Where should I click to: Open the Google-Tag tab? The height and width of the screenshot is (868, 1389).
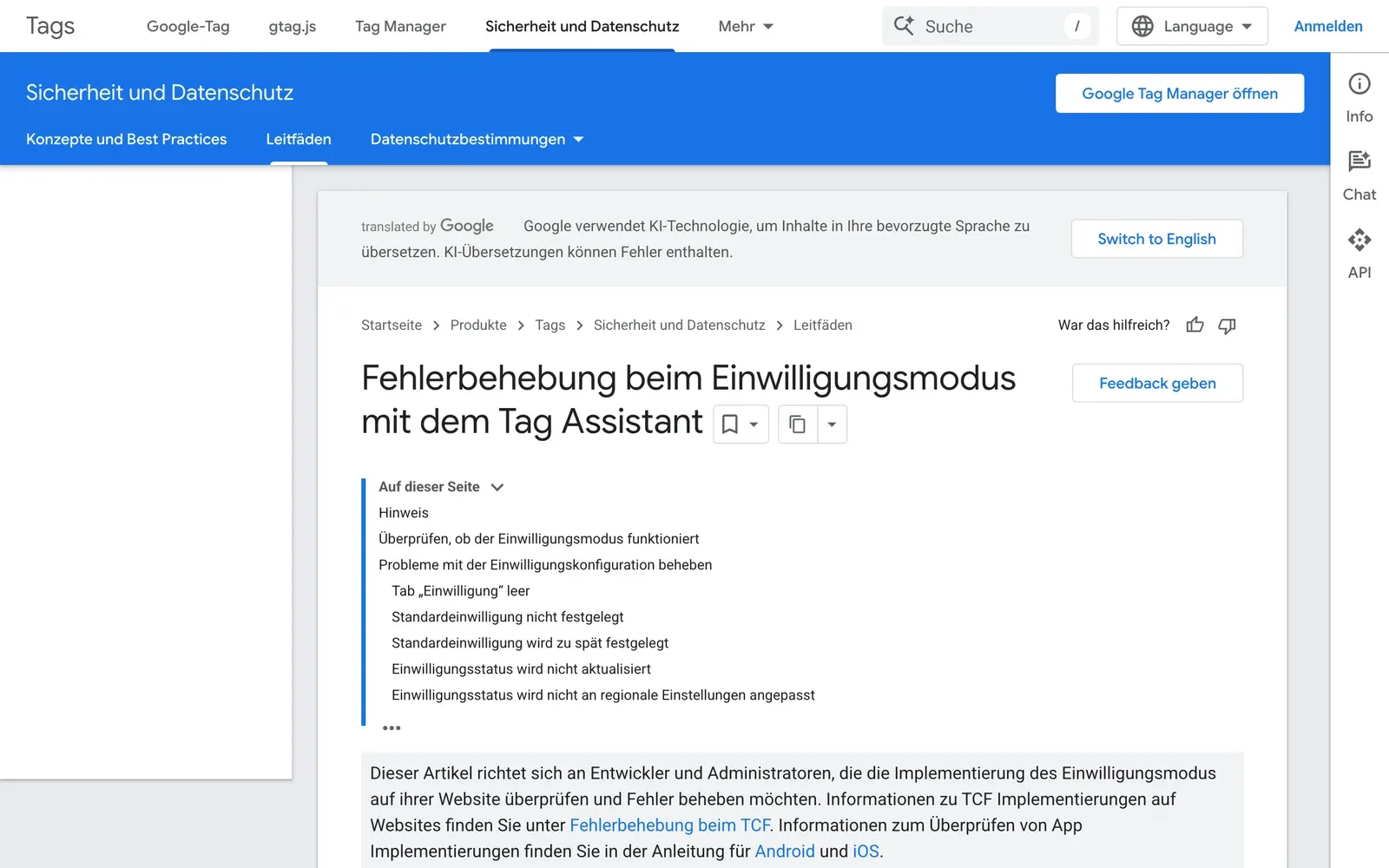point(188,26)
